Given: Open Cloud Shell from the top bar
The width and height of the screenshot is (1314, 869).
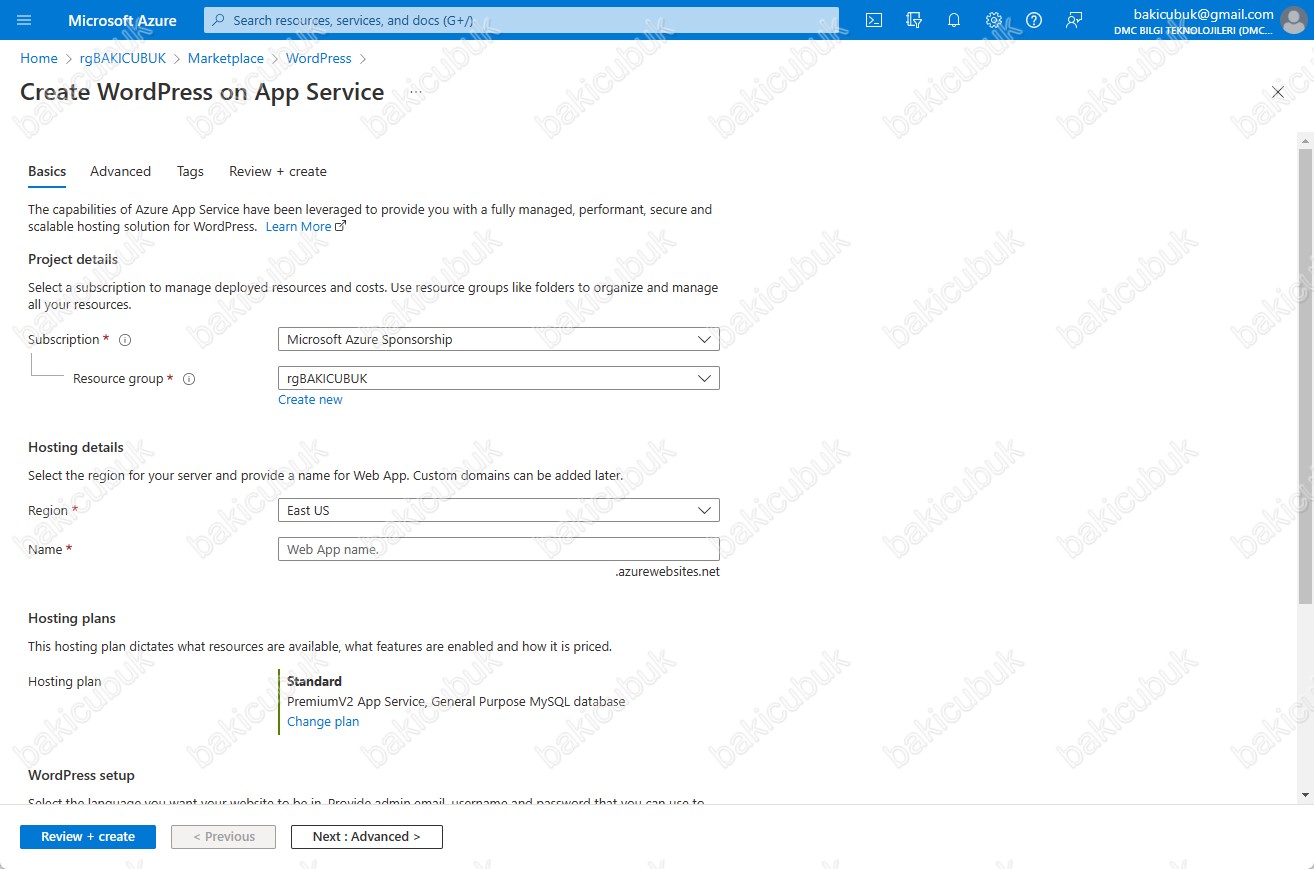Looking at the screenshot, I should (x=874, y=20).
